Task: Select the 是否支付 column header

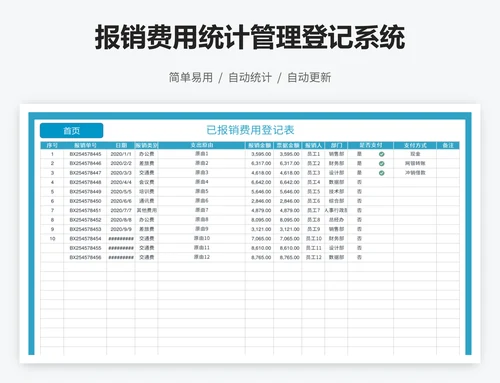Action: point(371,145)
